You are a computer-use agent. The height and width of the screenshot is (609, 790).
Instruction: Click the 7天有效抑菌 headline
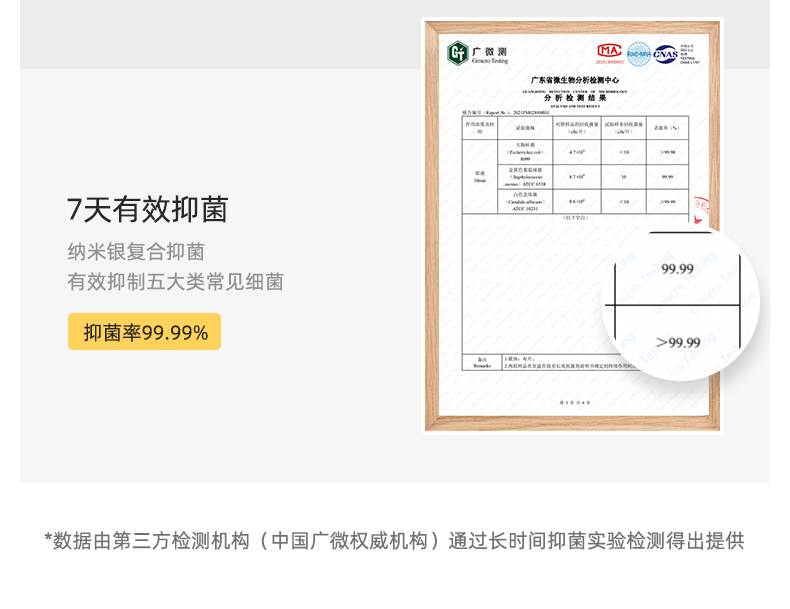(147, 210)
